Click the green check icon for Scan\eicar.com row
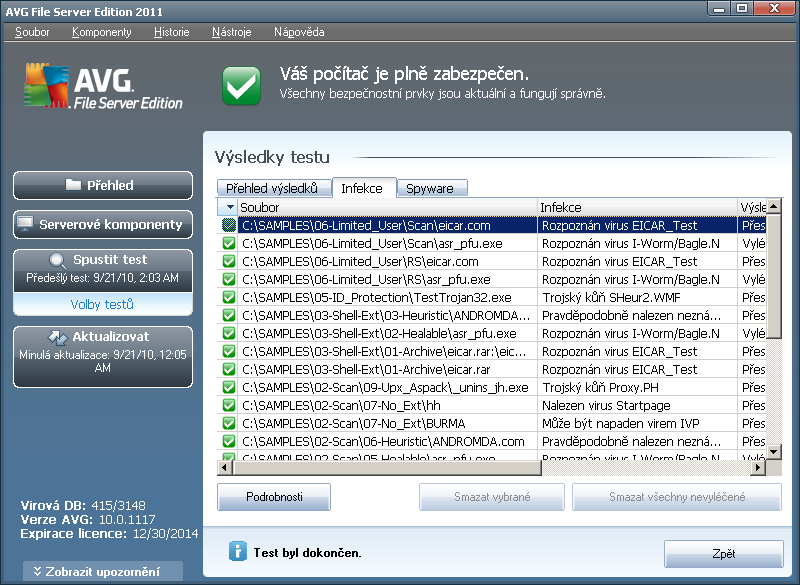 pyautogui.click(x=229, y=225)
